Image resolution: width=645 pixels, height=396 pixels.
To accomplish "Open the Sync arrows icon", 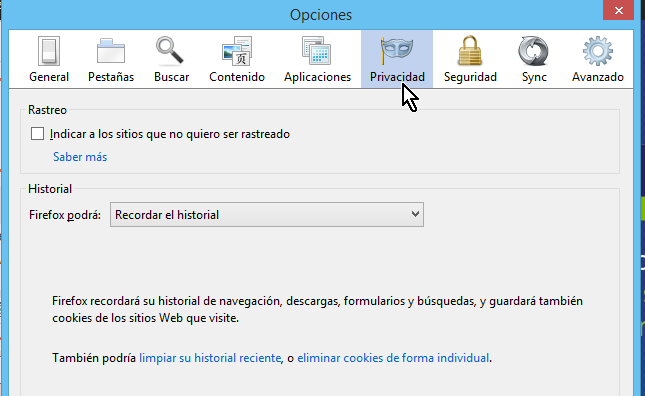I will [534, 51].
